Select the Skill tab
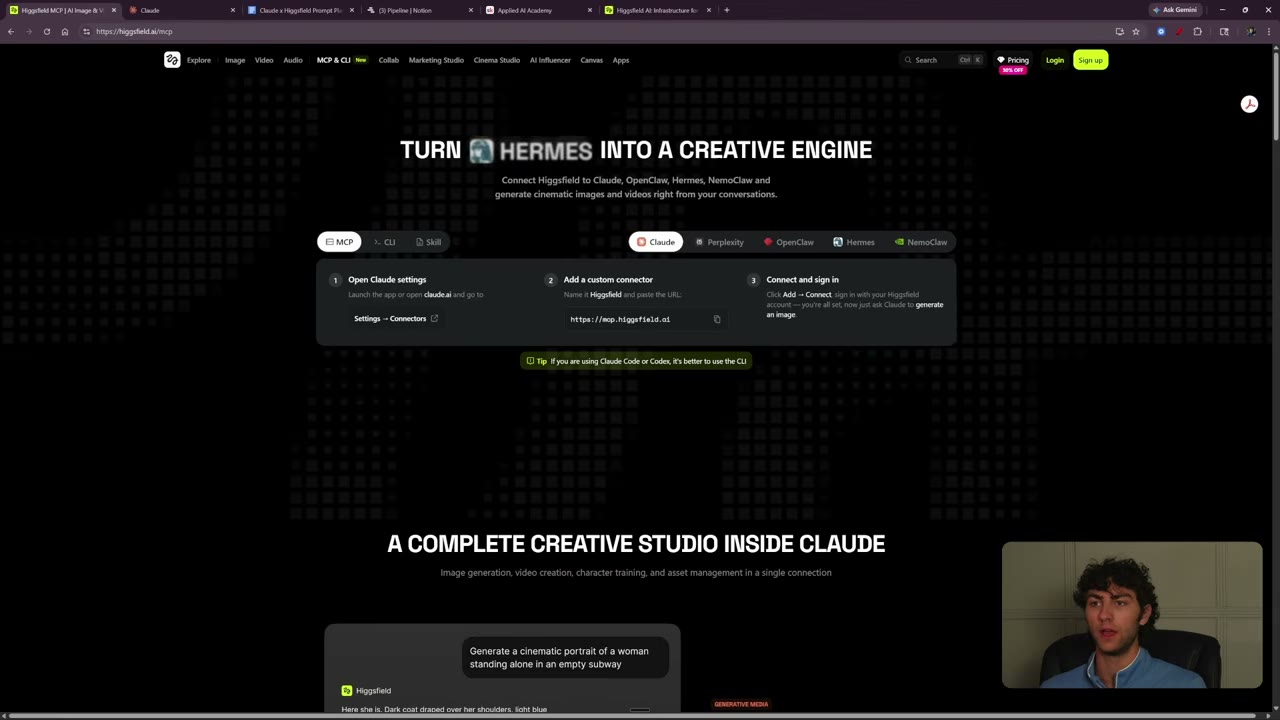This screenshot has height=720, width=1280. [428, 242]
